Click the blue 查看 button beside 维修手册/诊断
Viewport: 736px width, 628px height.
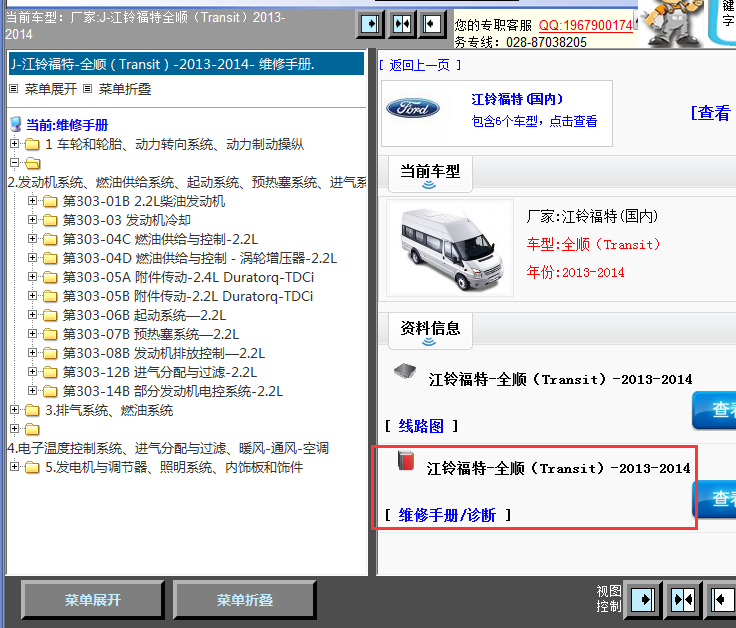[714, 498]
